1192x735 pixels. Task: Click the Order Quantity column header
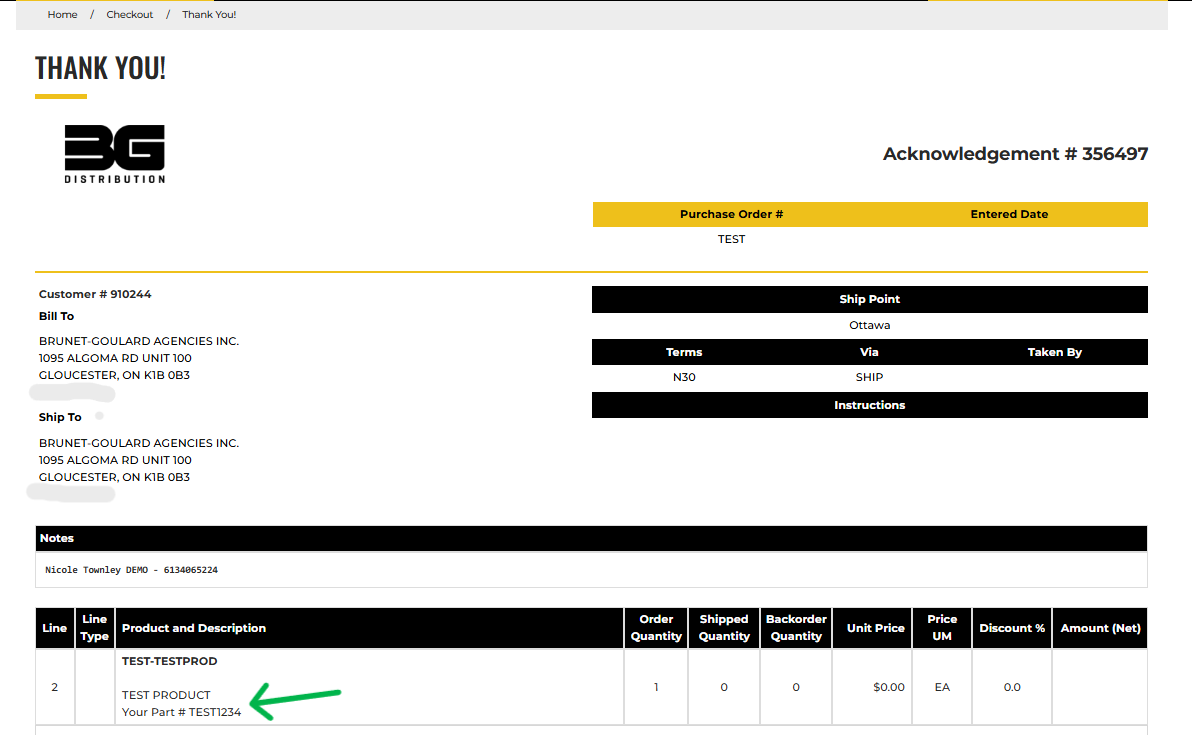coord(656,628)
